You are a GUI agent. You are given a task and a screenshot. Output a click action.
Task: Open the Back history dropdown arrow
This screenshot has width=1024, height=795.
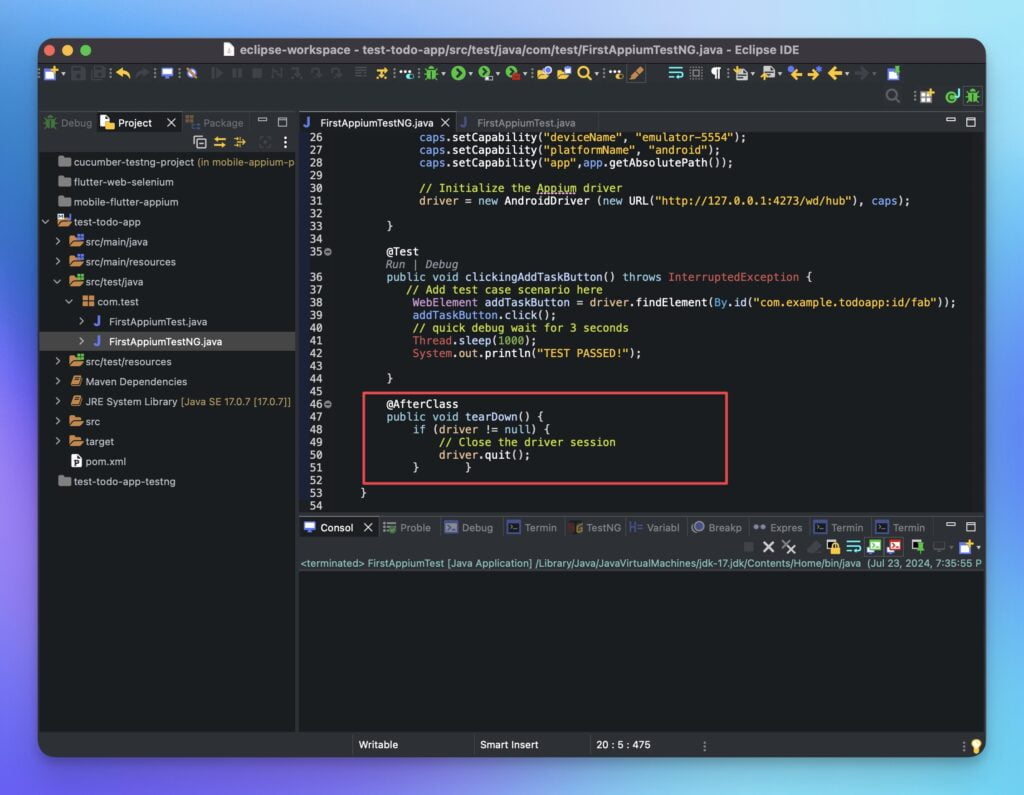(847, 74)
